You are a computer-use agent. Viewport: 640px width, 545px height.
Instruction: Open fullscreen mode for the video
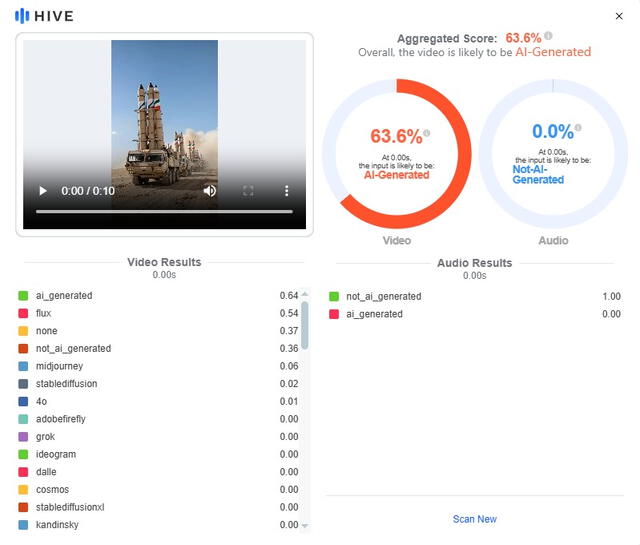(248, 191)
